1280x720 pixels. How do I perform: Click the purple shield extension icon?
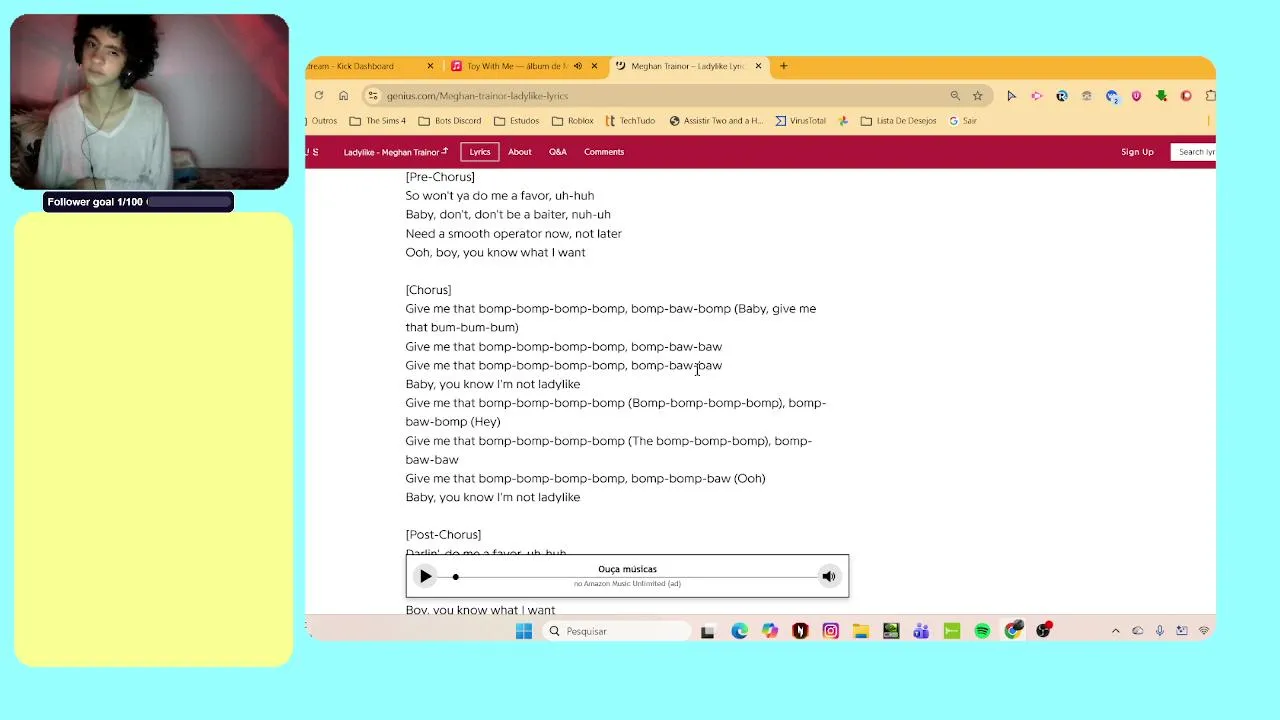coord(1136,96)
